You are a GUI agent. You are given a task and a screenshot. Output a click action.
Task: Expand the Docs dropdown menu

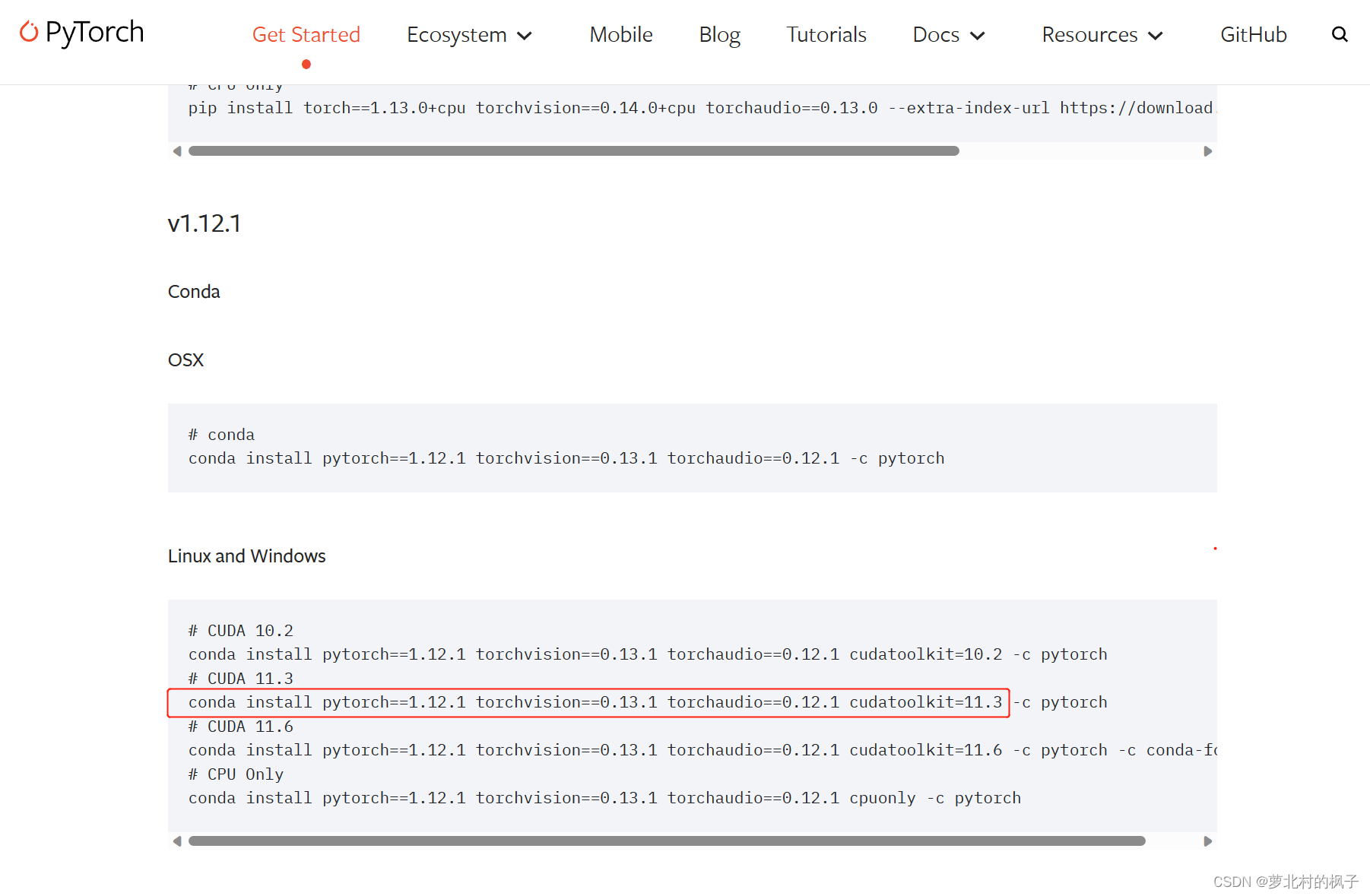pyautogui.click(x=949, y=35)
